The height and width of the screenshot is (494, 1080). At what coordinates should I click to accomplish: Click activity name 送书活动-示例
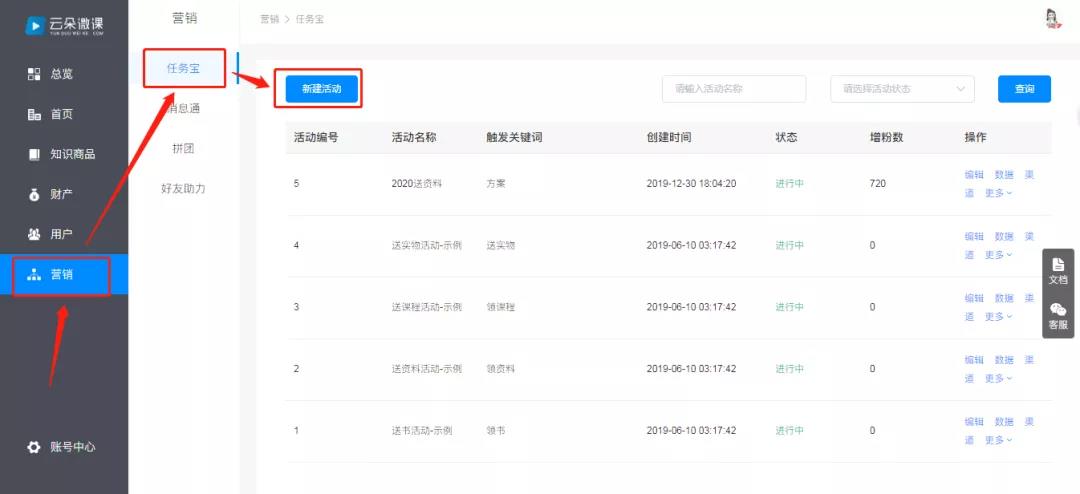pyautogui.click(x=422, y=431)
